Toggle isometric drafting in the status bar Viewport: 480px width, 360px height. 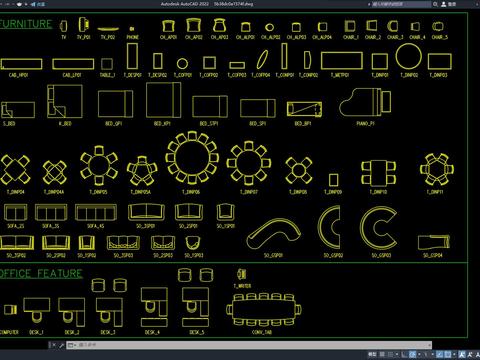point(426,354)
